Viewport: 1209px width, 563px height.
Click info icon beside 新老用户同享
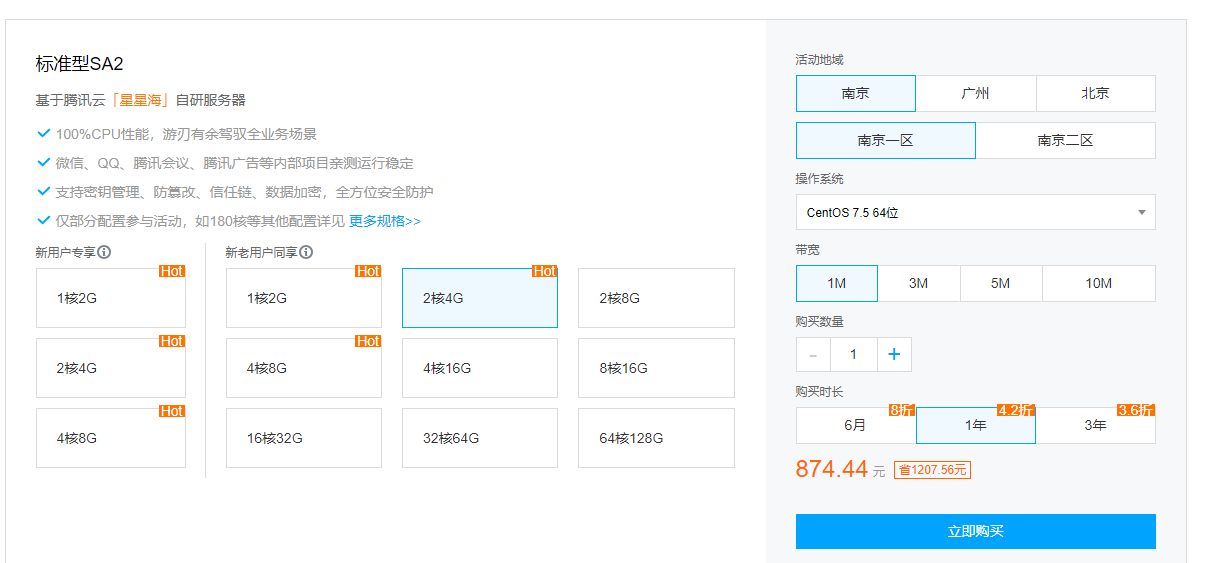[x=306, y=252]
